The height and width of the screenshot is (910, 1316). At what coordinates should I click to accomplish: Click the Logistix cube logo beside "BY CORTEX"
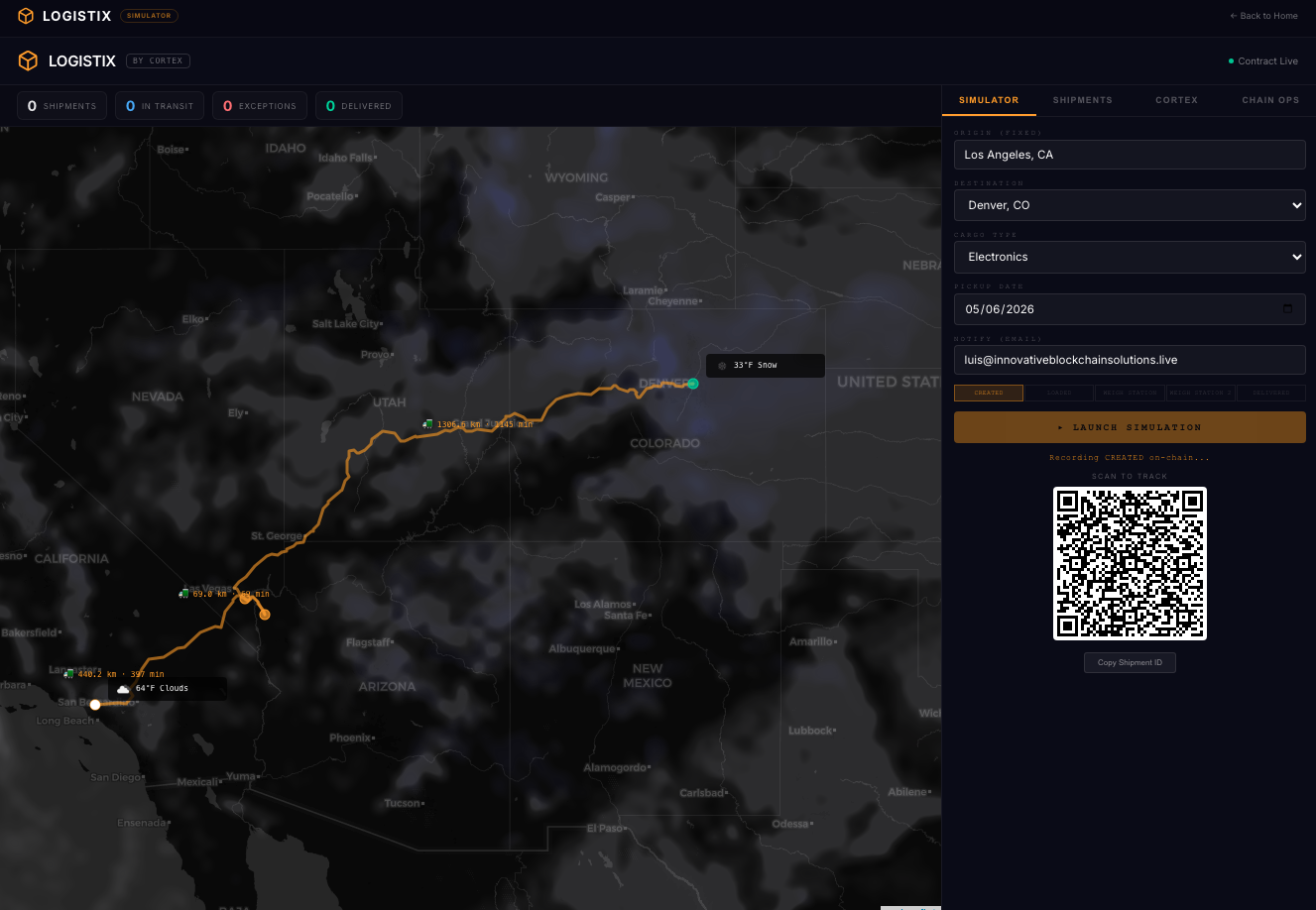point(28,61)
